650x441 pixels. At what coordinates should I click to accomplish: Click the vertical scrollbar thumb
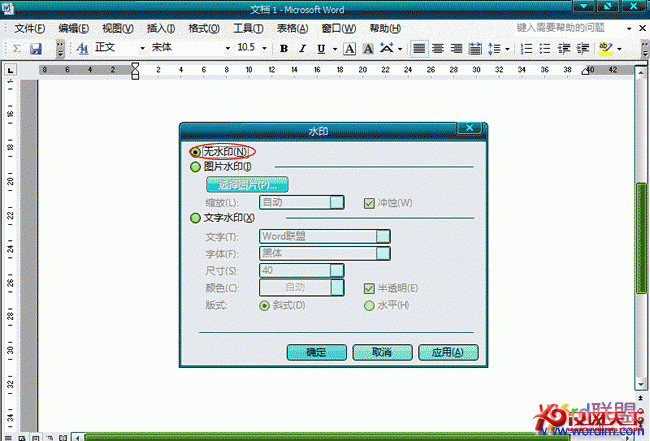click(641, 238)
